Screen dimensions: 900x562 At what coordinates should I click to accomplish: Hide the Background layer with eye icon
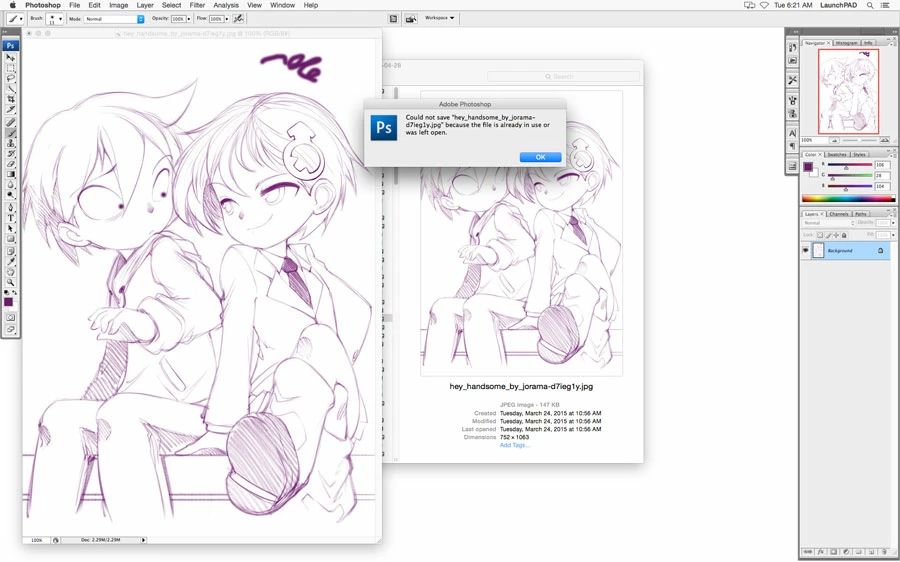pos(805,251)
